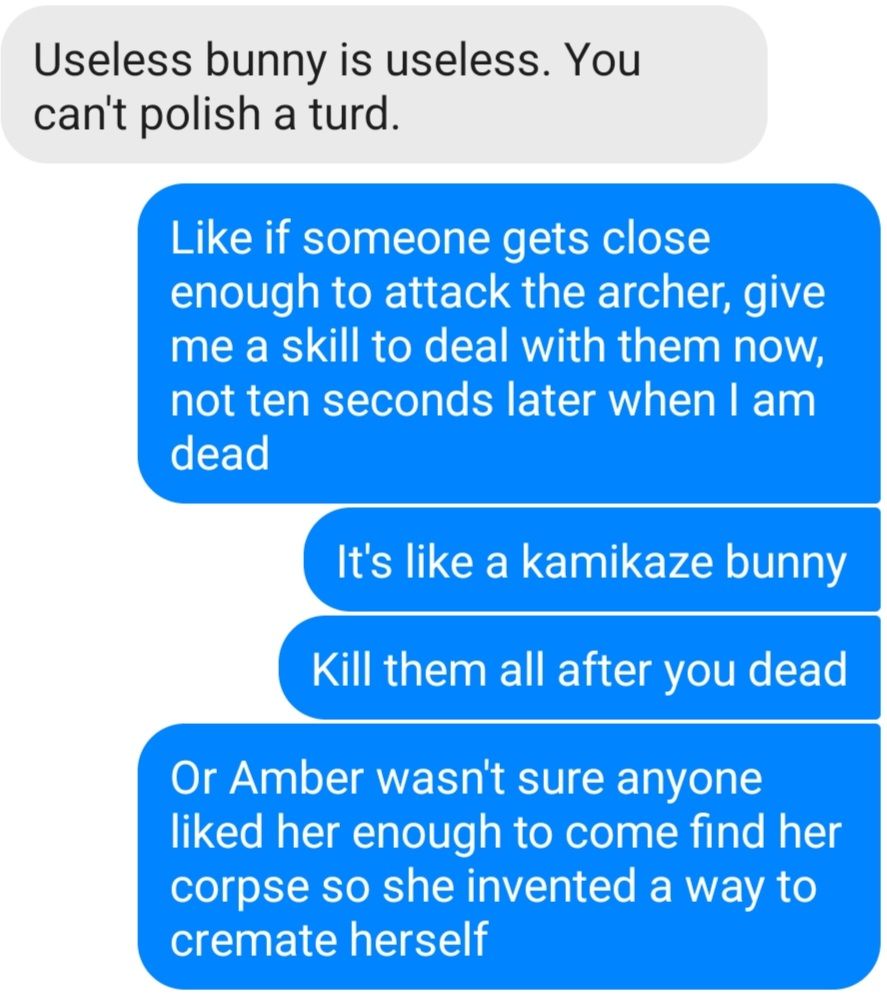Select the gray 'Useless bunny is useless' message
887x994 pixels.
tap(384, 86)
